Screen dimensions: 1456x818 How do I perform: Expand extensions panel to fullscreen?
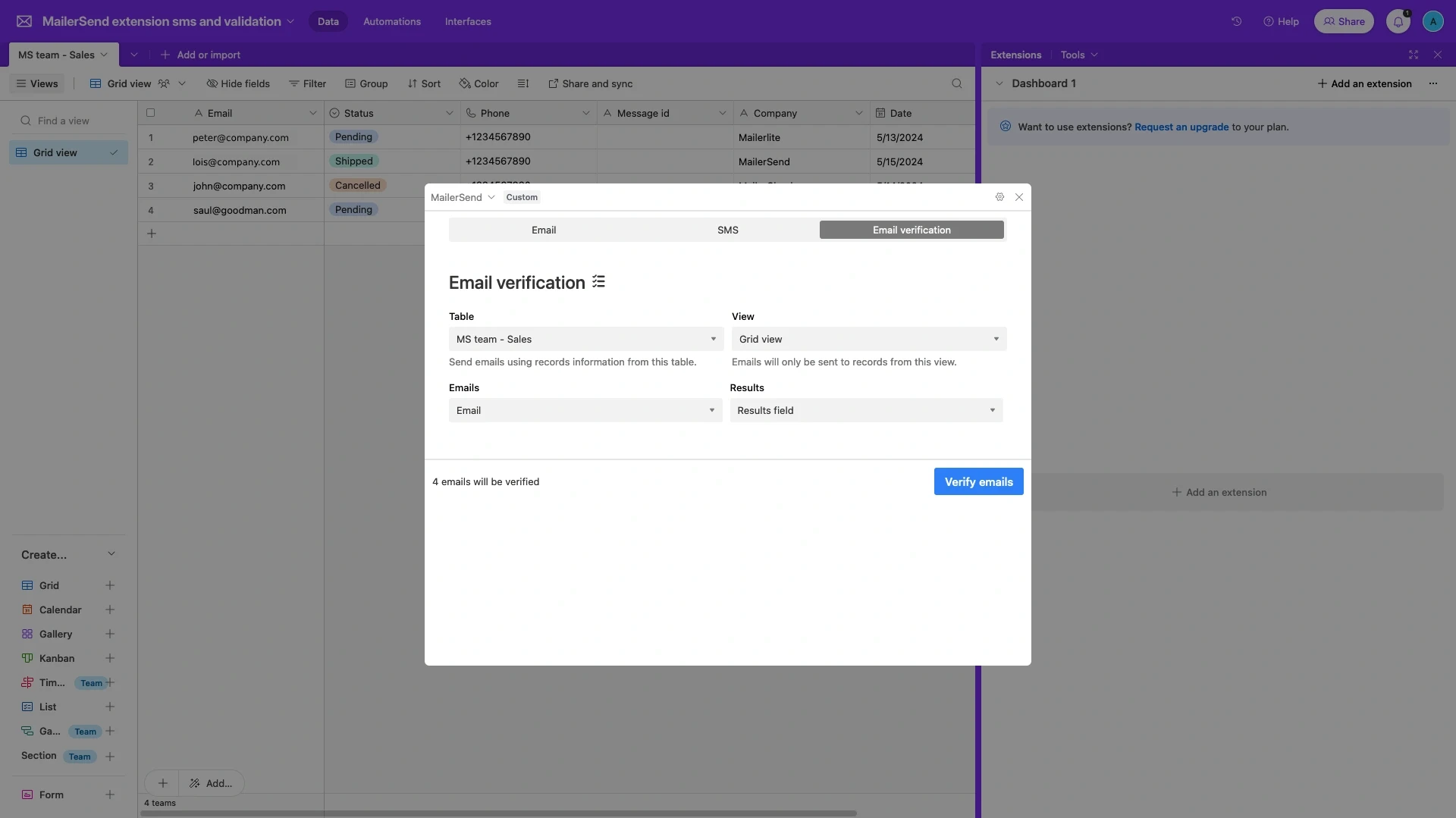(x=1413, y=55)
